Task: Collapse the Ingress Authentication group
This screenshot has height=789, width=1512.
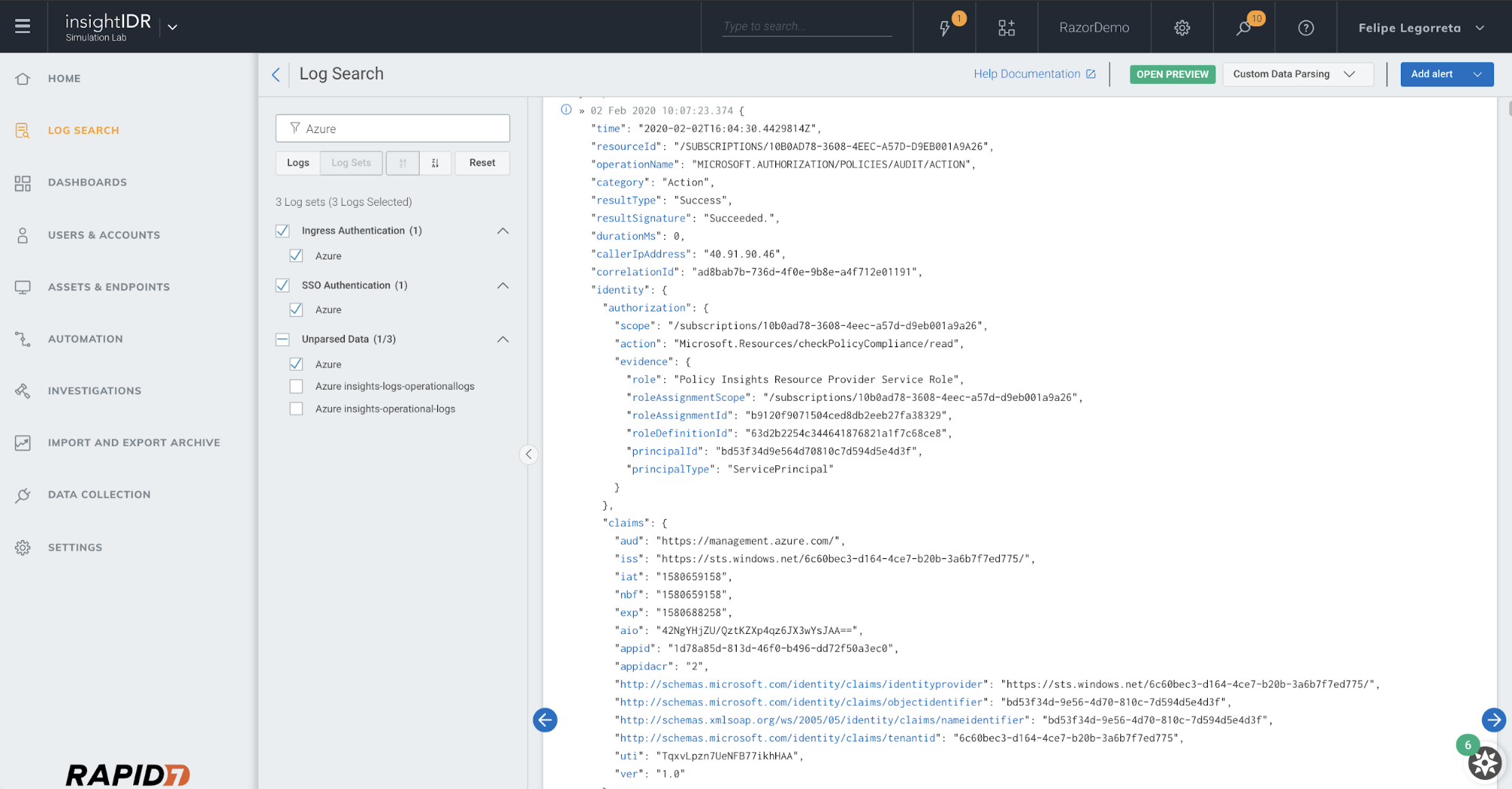Action: (x=503, y=231)
